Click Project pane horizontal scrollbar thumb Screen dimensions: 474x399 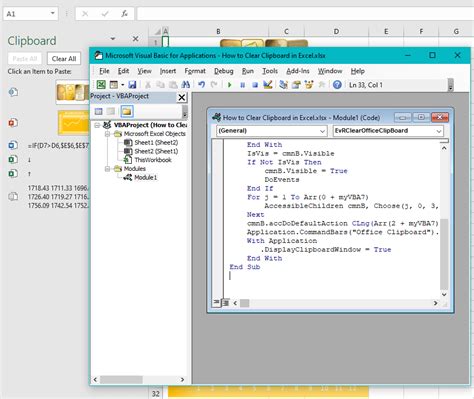point(121,380)
